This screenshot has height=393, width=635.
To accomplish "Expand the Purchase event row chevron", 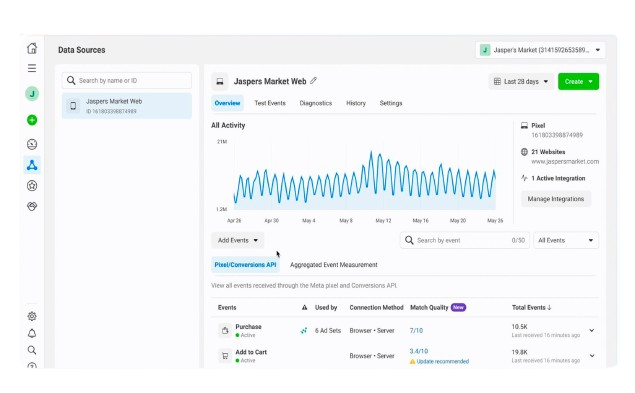I will tap(592, 330).
